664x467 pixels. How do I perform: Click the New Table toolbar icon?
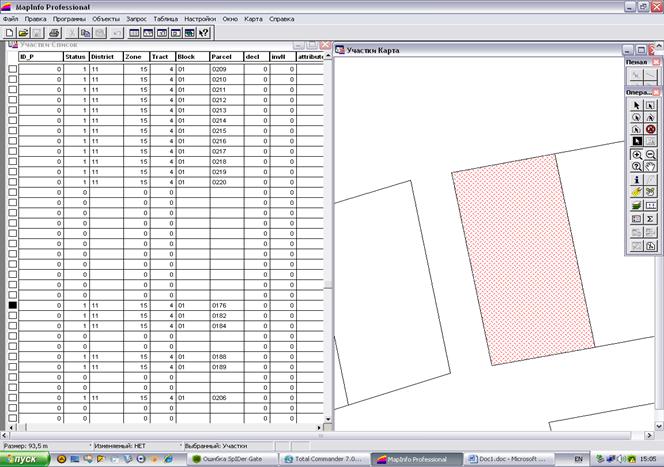click(11, 33)
